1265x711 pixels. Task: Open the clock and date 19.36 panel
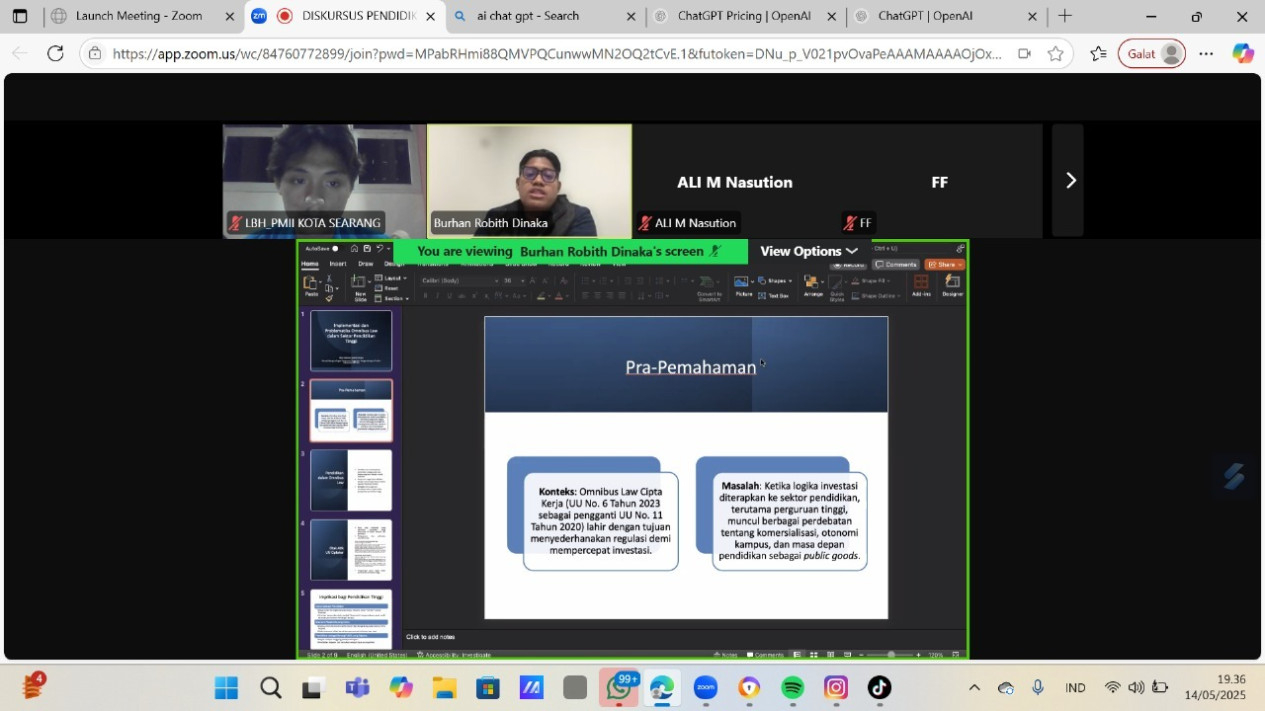[1215, 687]
